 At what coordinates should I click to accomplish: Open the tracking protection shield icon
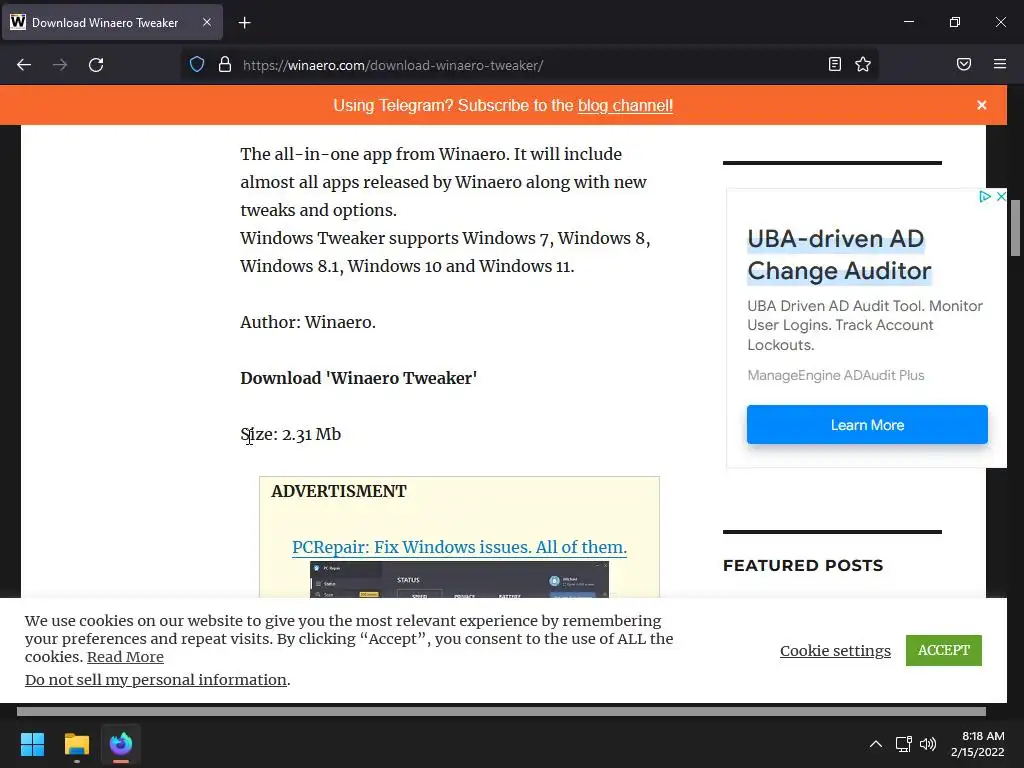(197, 65)
